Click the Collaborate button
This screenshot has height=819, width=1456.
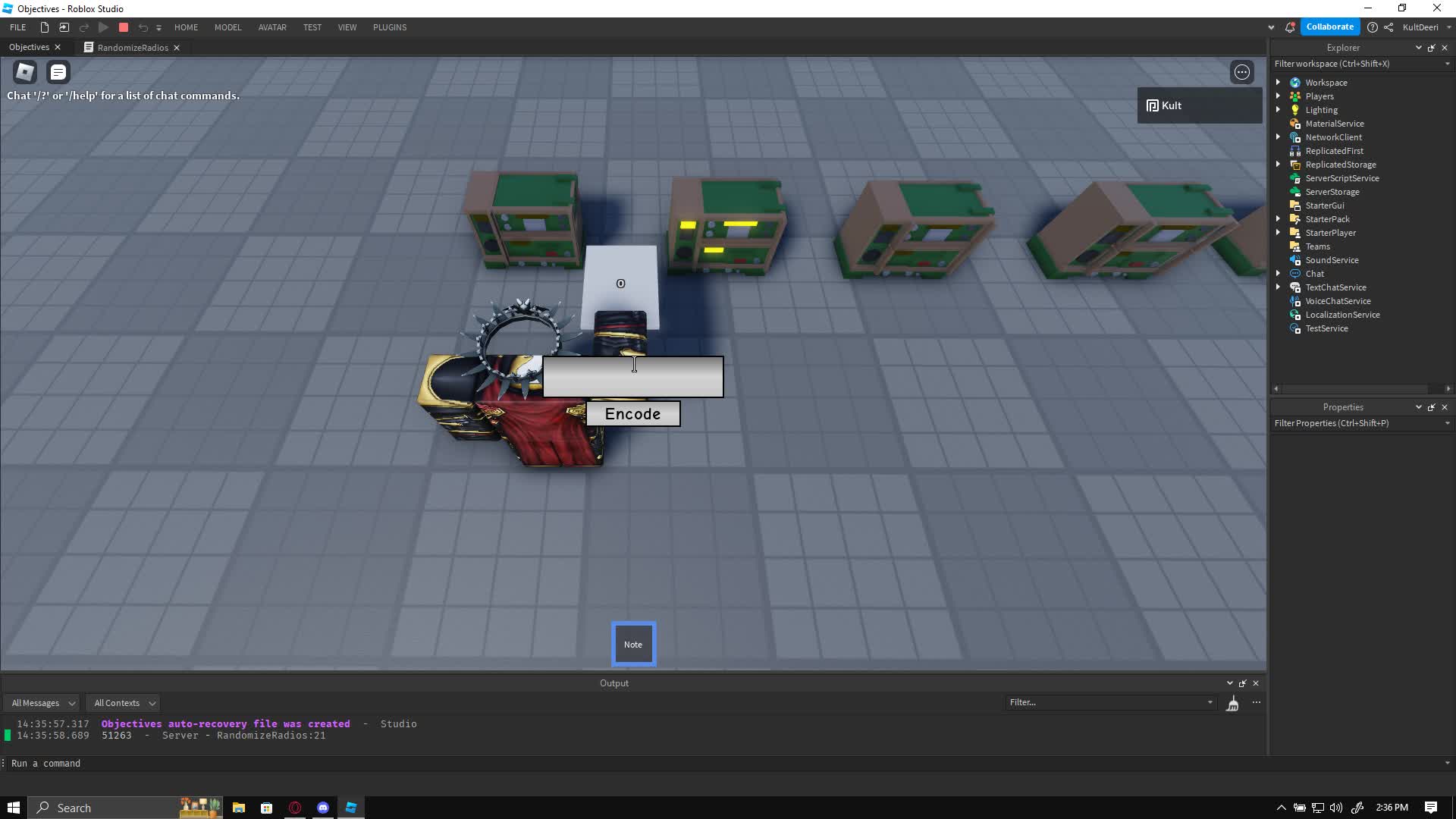[1329, 27]
